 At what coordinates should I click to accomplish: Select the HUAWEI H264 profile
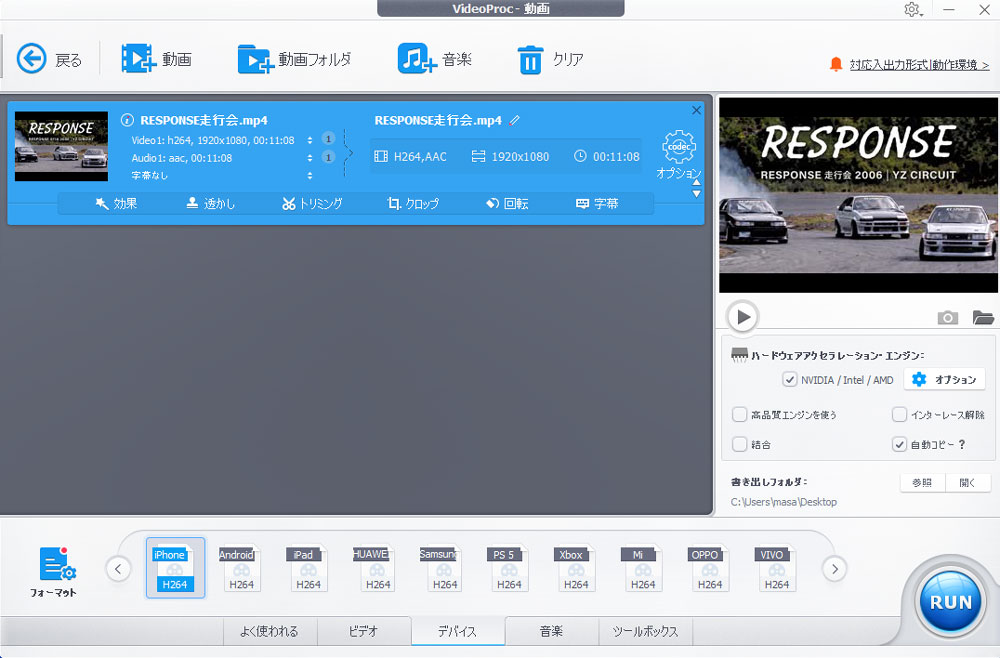click(375, 567)
